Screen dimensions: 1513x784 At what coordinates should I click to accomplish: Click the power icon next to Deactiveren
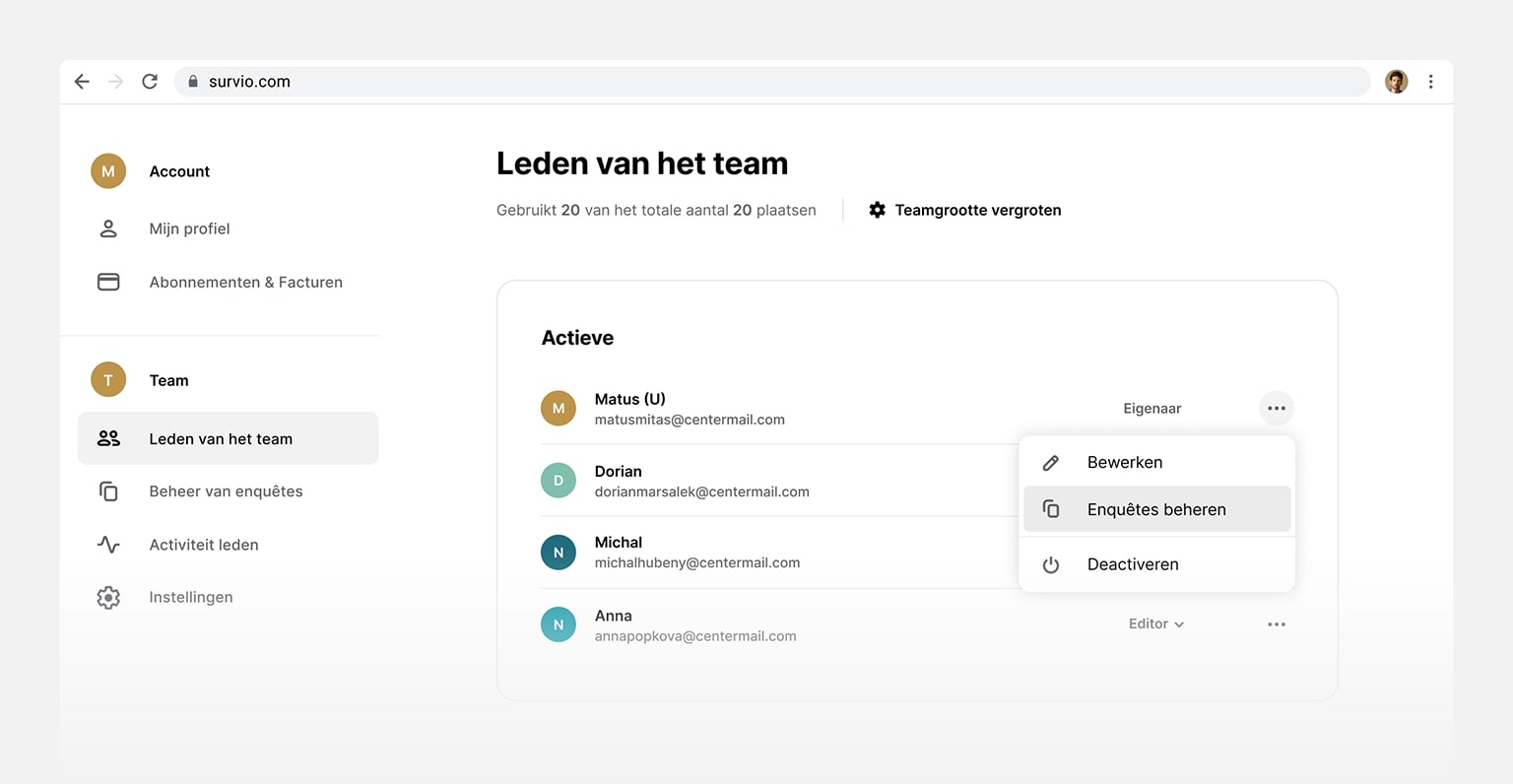pos(1050,564)
